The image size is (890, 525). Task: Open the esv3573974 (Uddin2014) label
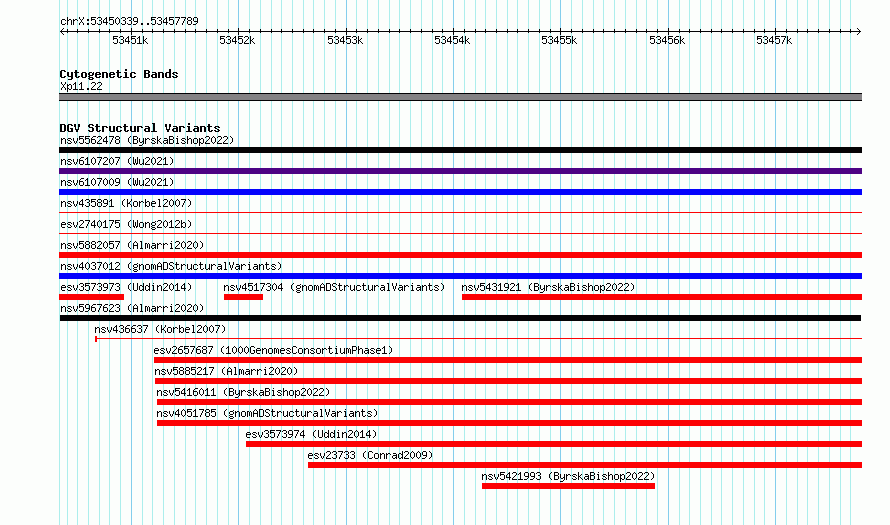tap(311, 434)
